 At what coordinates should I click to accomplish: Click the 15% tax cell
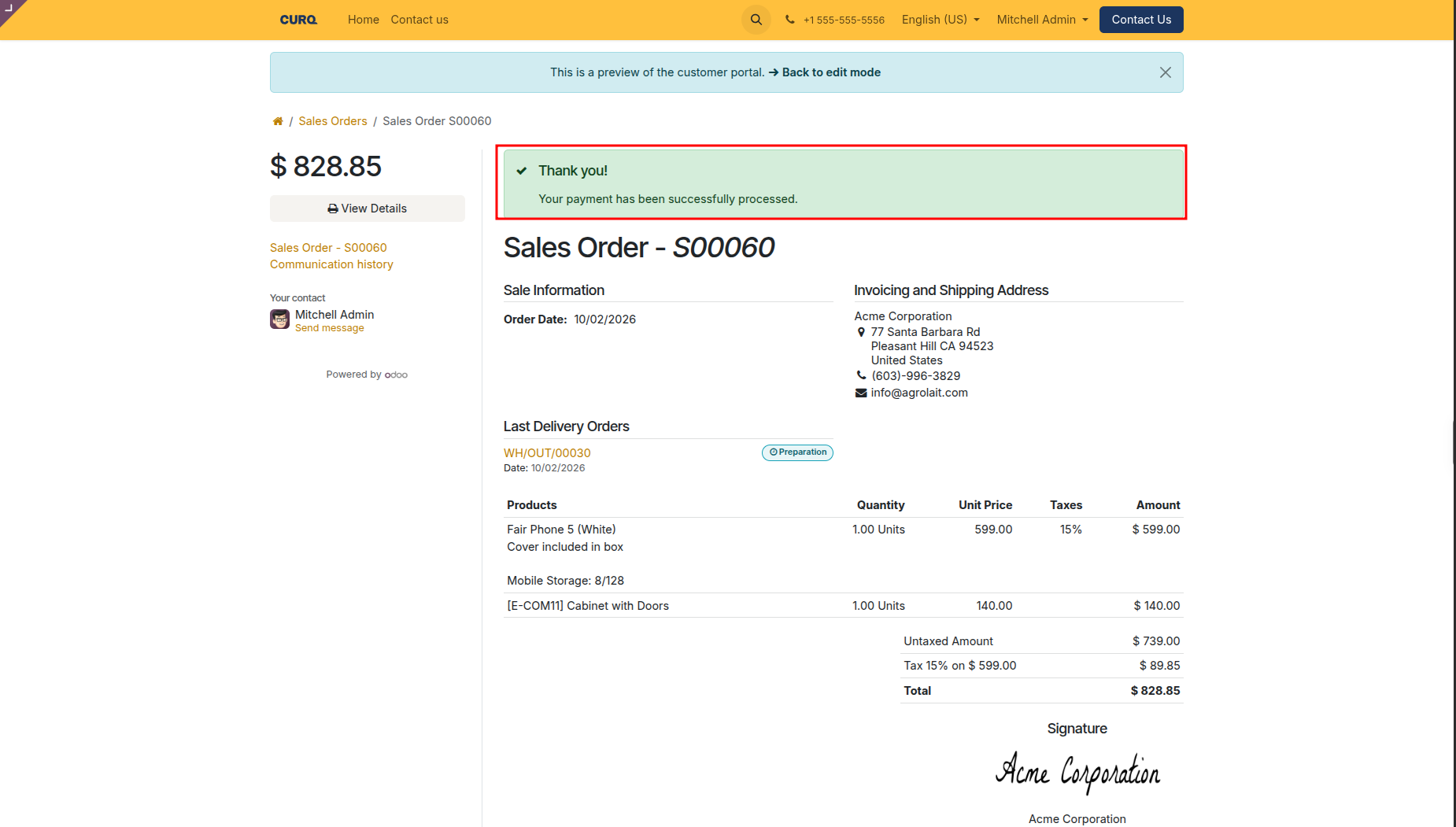(x=1070, y=530)
